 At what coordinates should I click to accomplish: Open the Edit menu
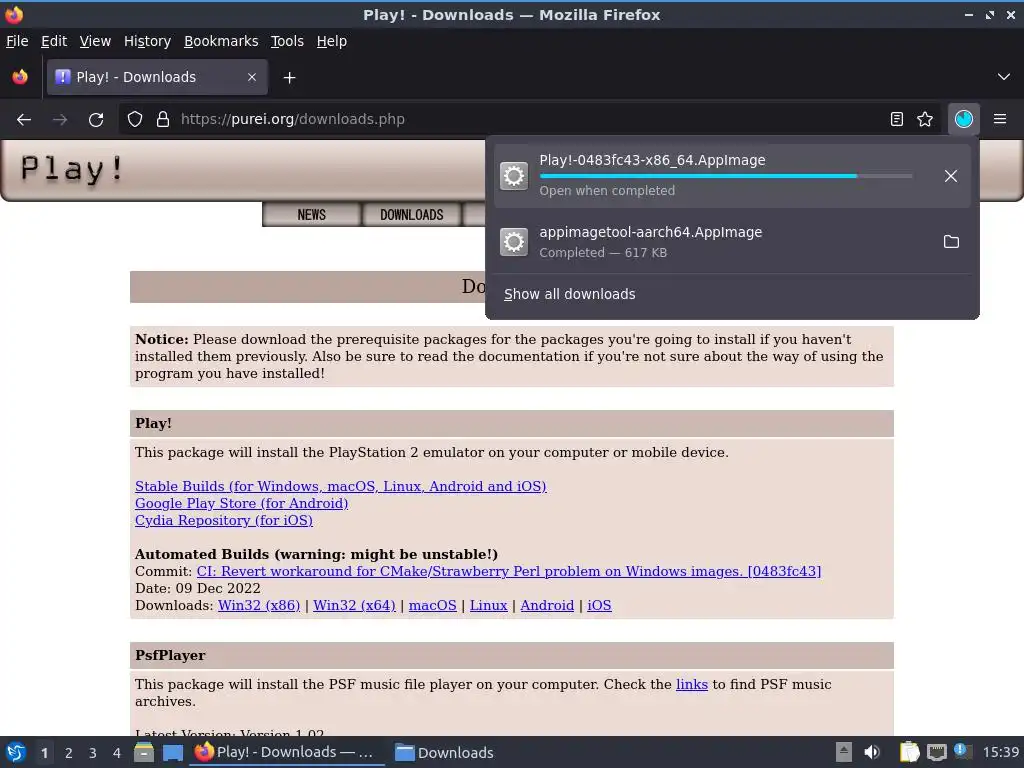54,41
